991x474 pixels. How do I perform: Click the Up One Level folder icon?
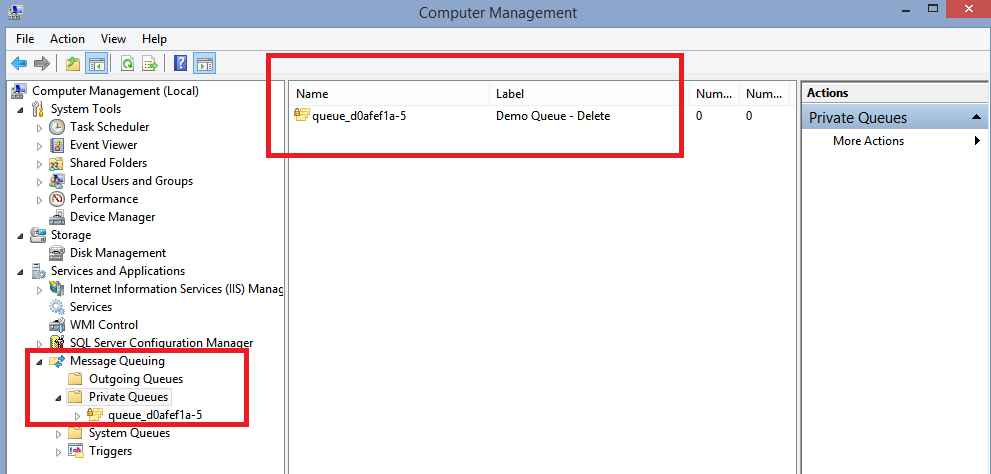(72, 64)
